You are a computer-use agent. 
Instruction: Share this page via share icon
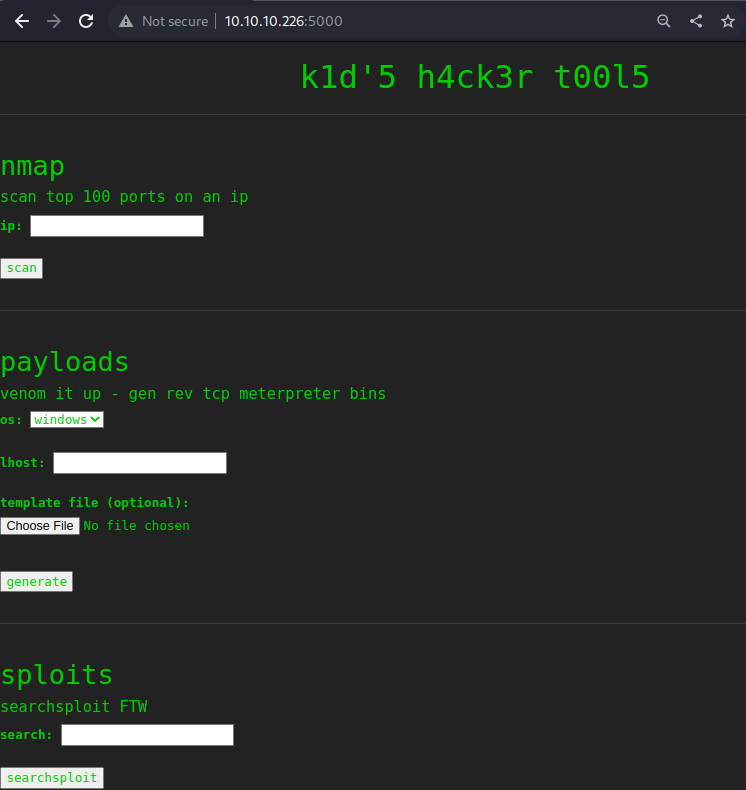(x=696, y=21)
